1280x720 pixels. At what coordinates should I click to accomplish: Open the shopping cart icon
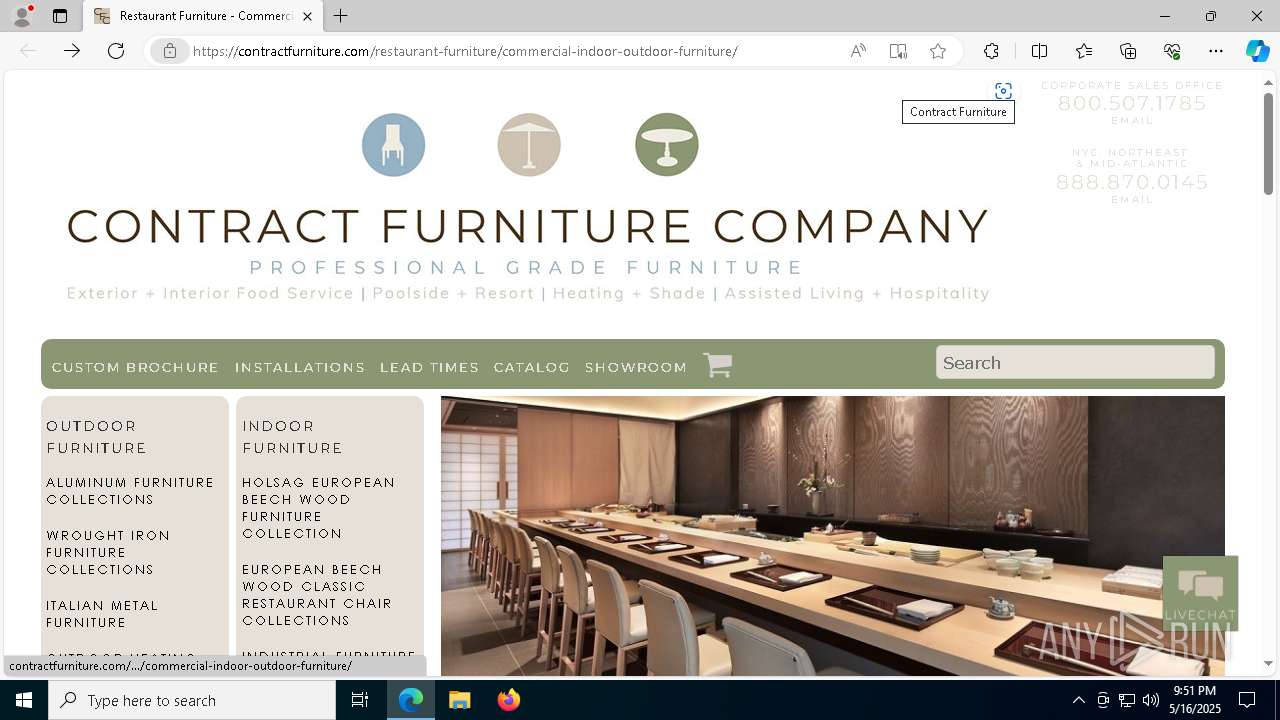pos(717,365)
